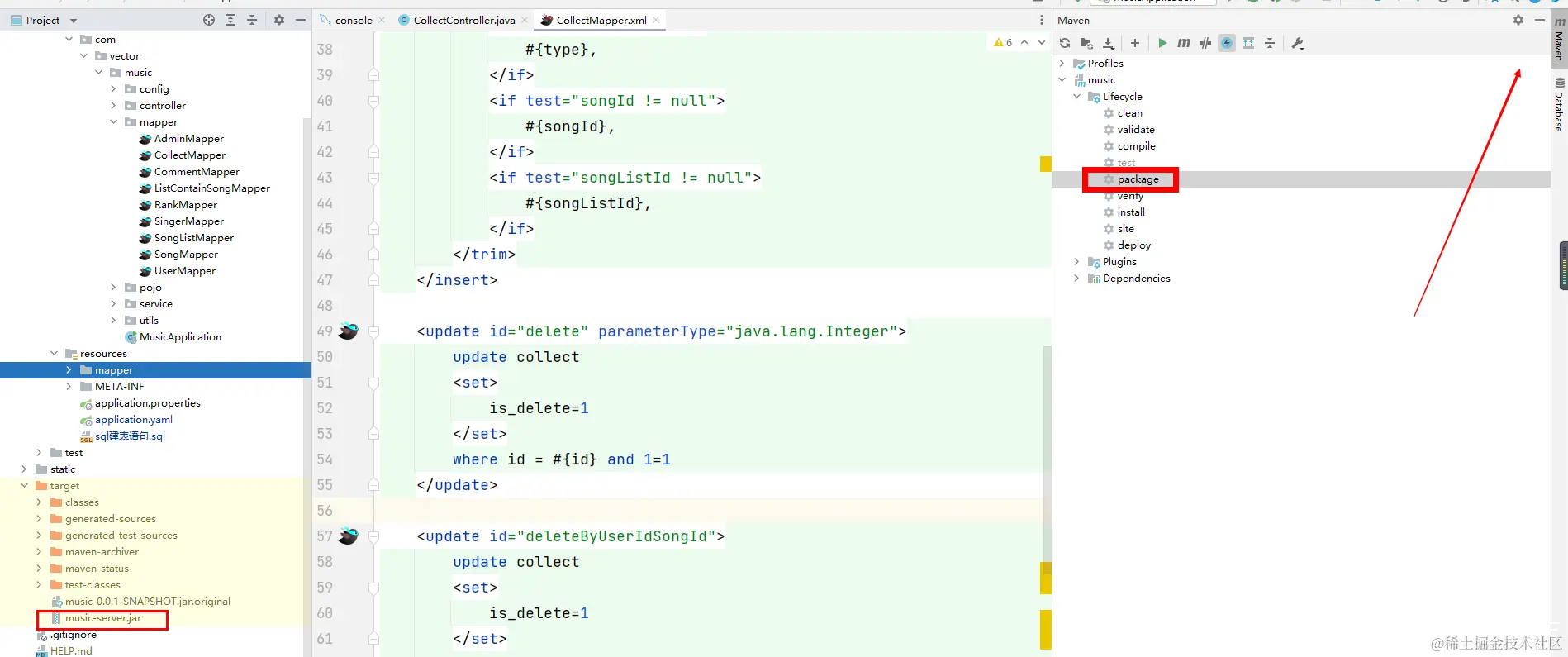Open Maven panel gear options
The height and width of the screenshot is (657, 1568).
1518,20
